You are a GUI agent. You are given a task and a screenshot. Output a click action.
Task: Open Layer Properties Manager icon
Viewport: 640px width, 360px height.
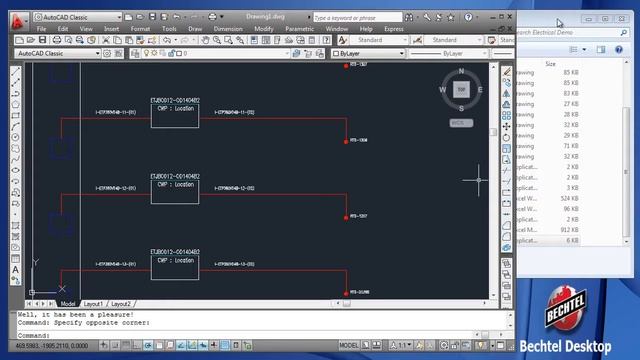tap(135, 53)
